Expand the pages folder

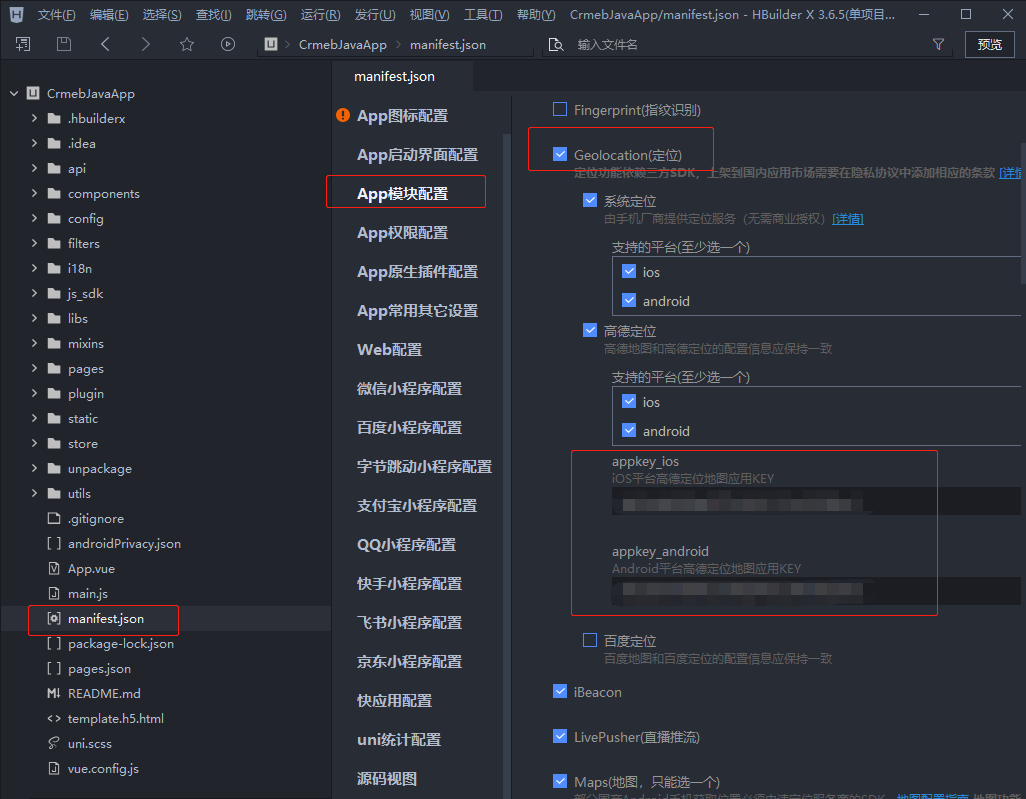[x=35, y=368]
